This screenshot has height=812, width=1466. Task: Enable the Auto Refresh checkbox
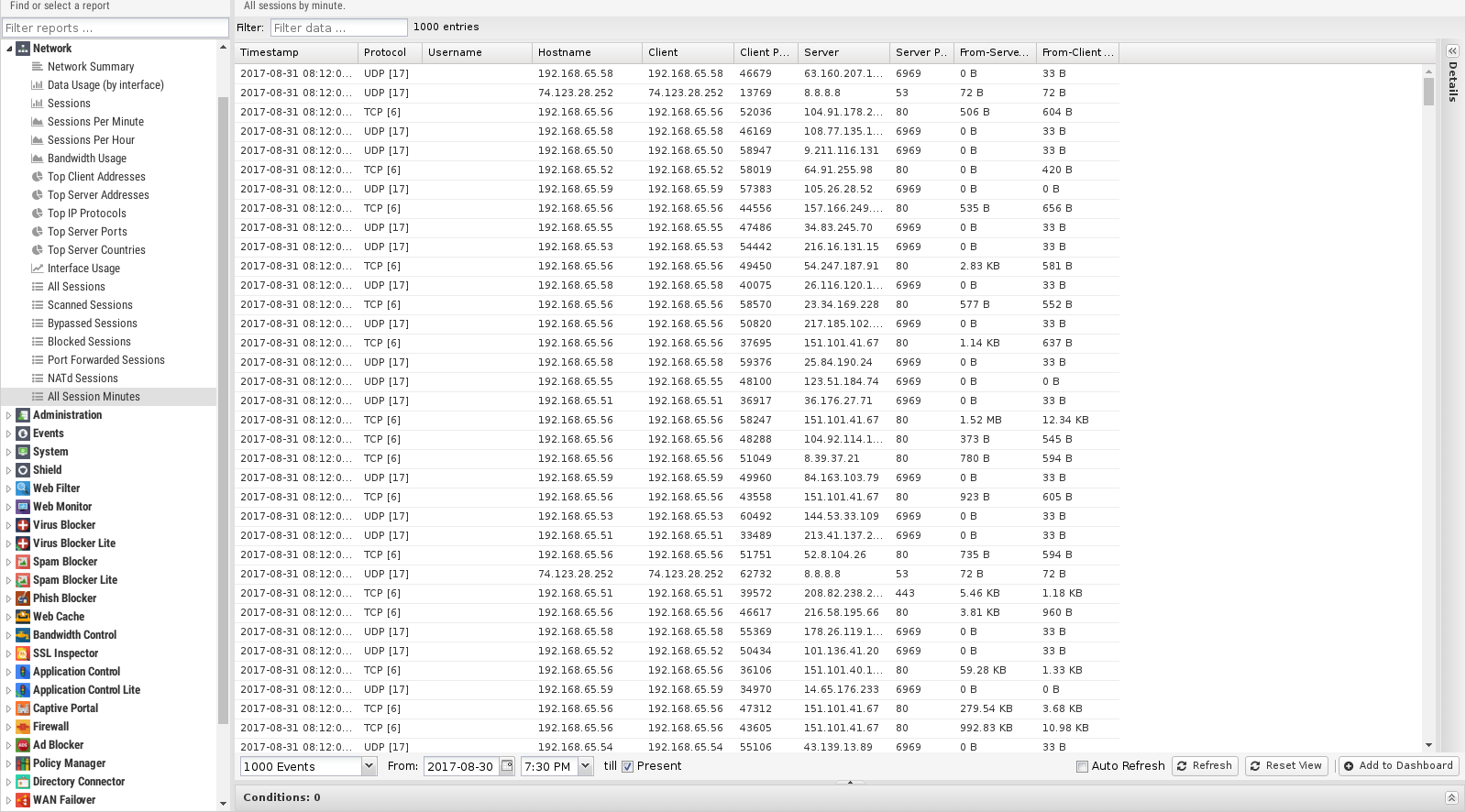coord(1082,766)
